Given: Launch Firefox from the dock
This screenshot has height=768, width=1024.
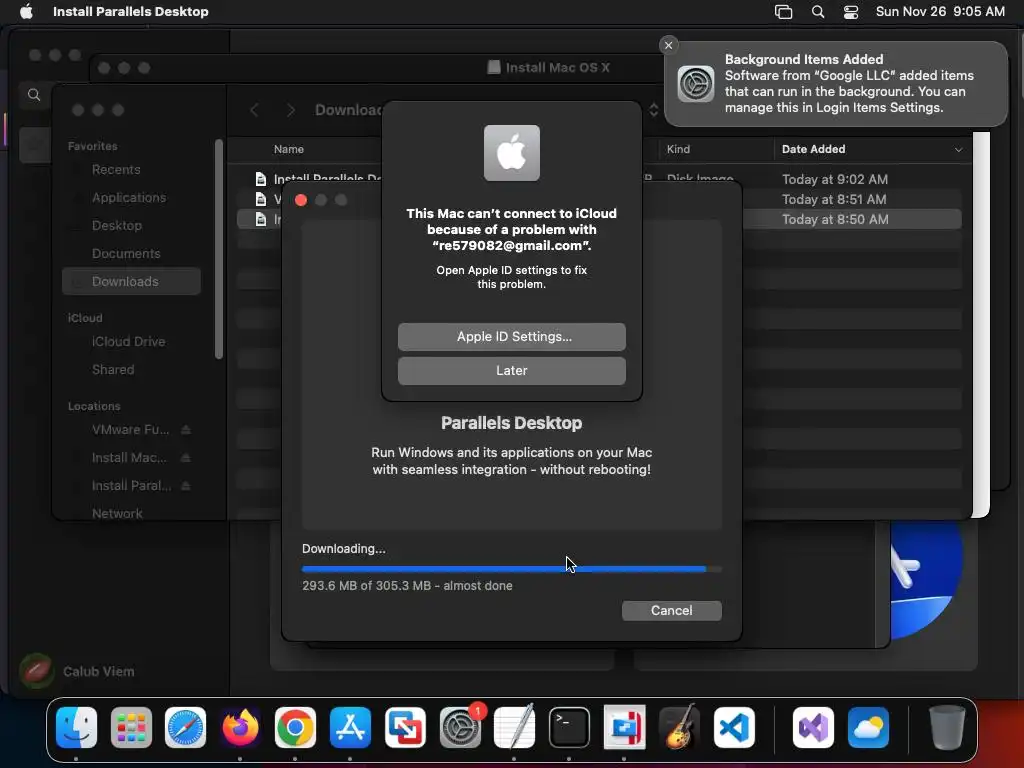Looking at the screenshot, I should click(240, 727).
